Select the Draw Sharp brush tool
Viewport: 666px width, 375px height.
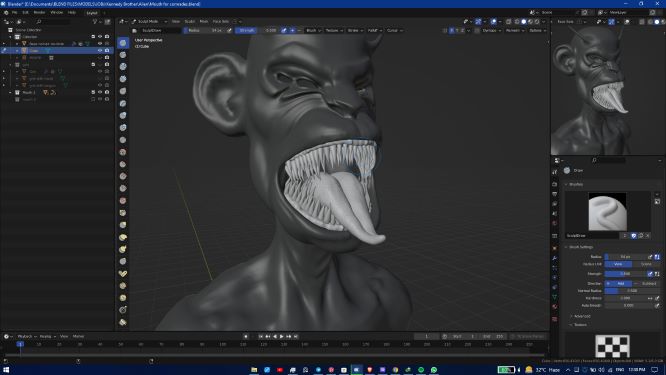pos(123,55)
